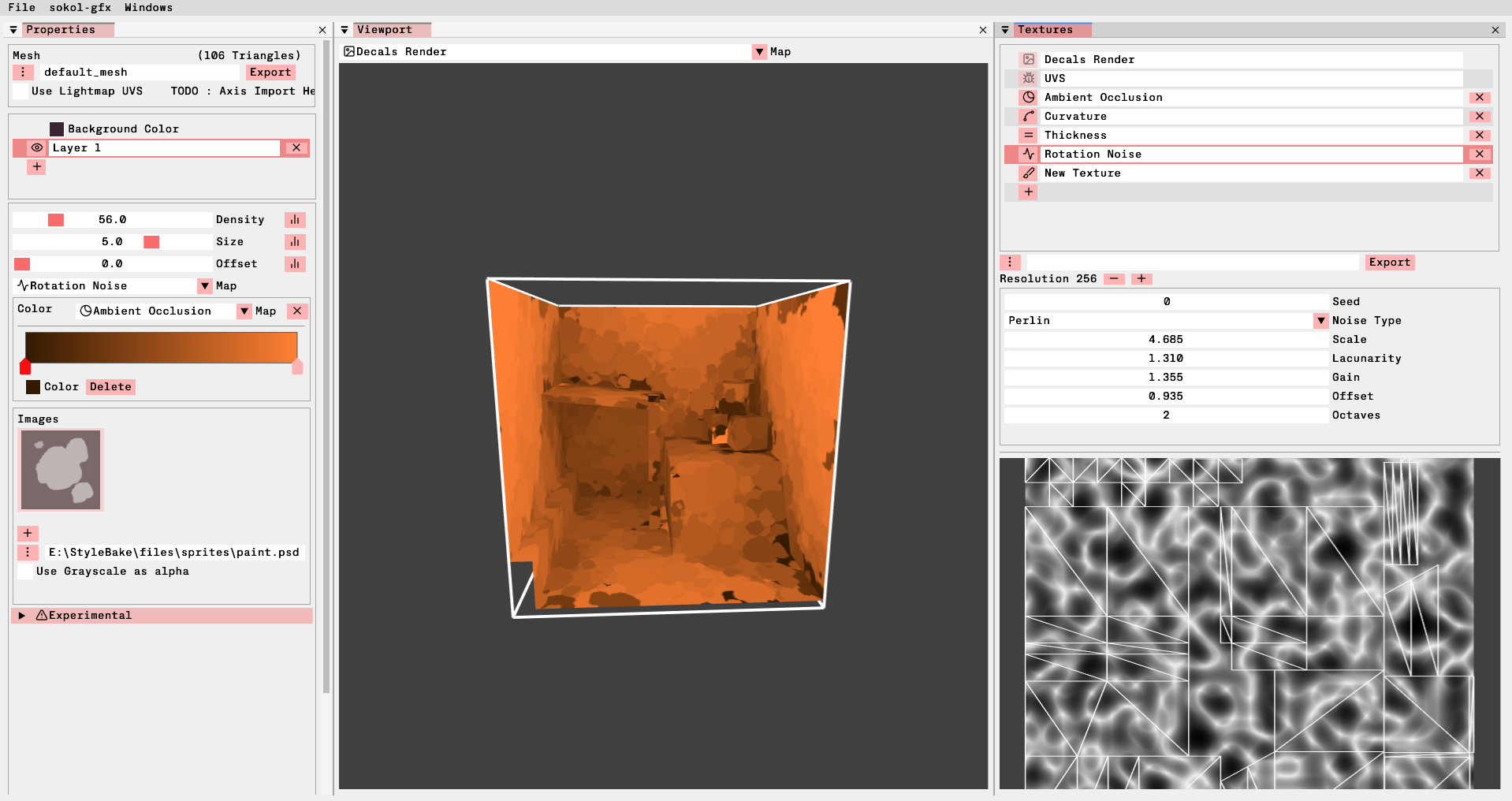Screen dimensions: 1512x801
Task: Collapse the Properties panel triangle
Action: [13, 30]
